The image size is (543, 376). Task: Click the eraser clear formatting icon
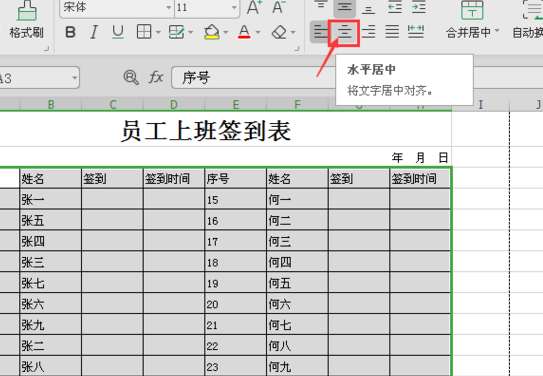pos(279,33)
